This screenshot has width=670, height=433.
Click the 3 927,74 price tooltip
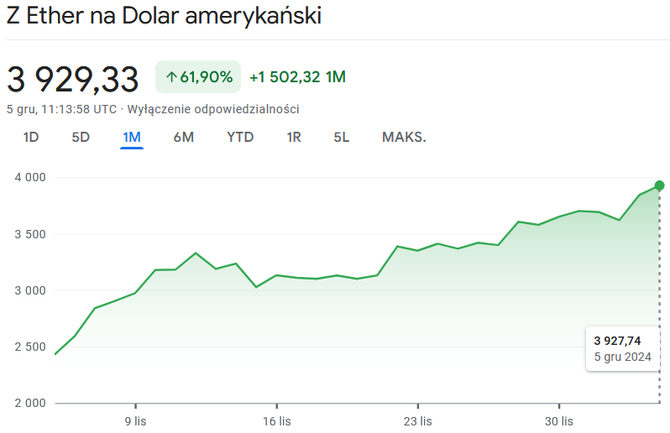[x=624, y=349]
